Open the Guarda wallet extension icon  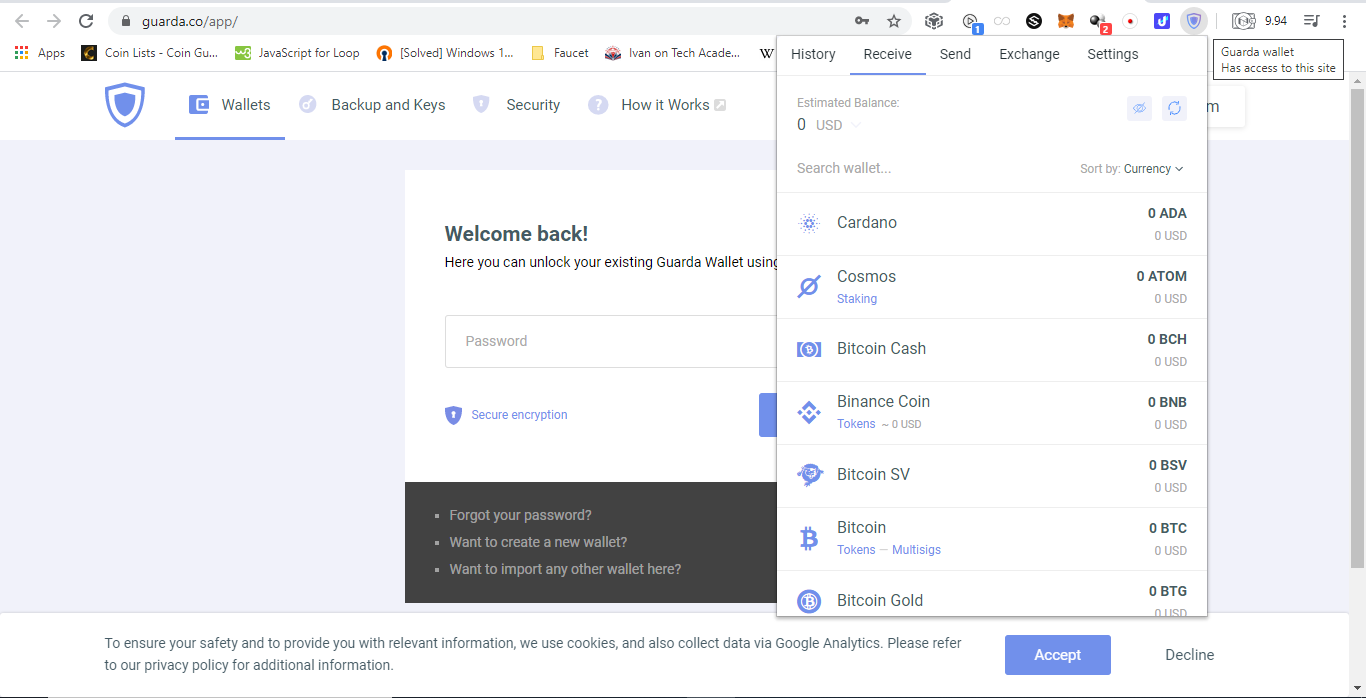coord(1193,21)
